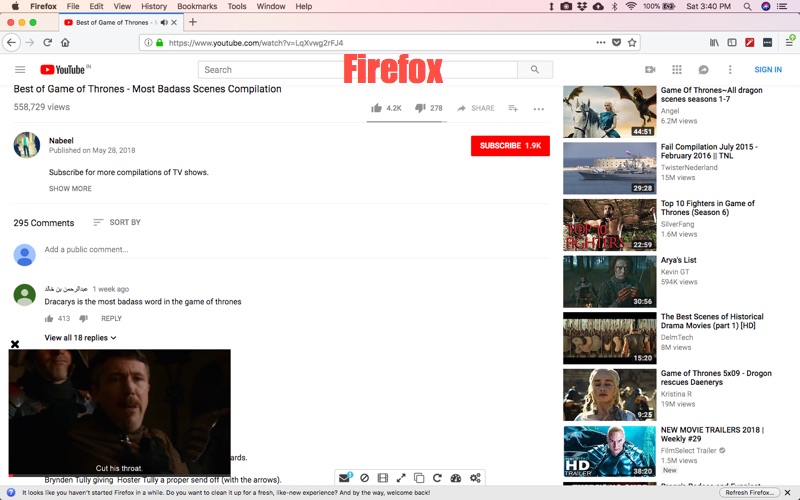The width and height of the screenshot is (800, 500).
Task: Save page to Pocket icon
Action: [x=616, y=43]
